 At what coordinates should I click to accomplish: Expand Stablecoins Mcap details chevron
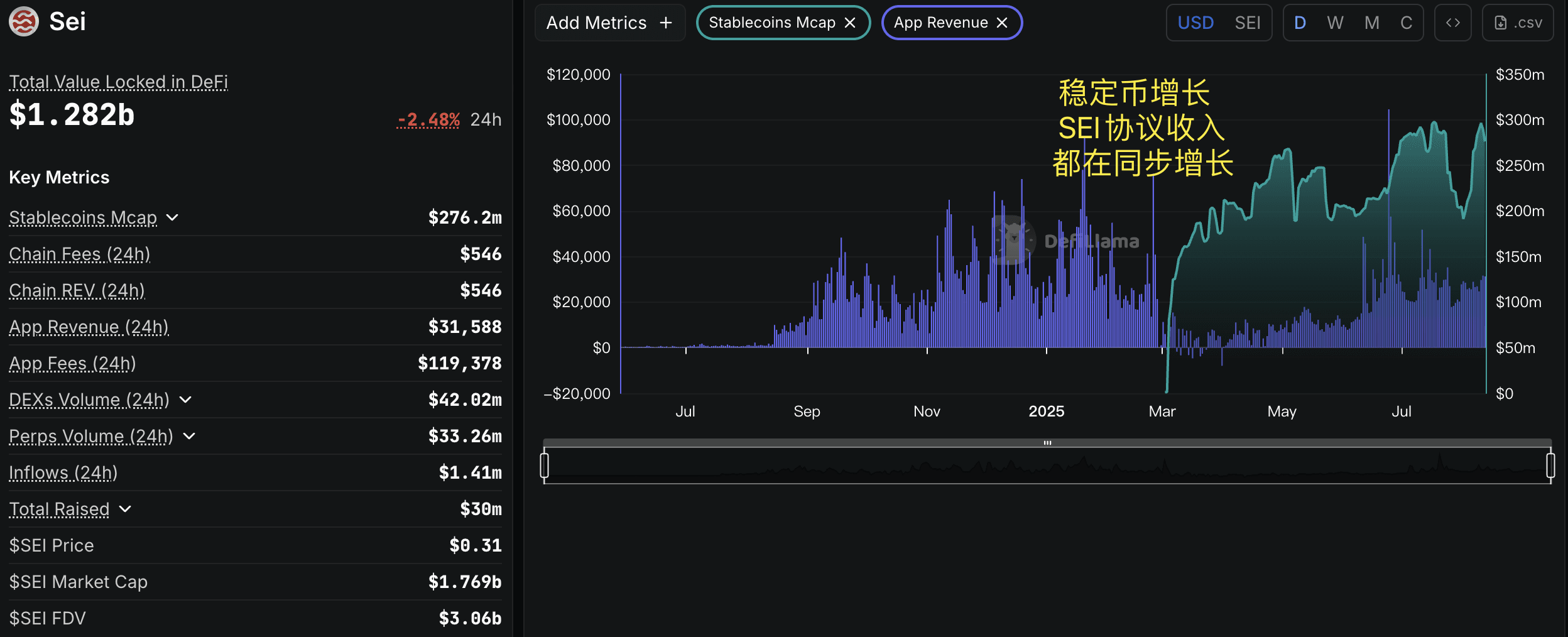pos(172,217)
